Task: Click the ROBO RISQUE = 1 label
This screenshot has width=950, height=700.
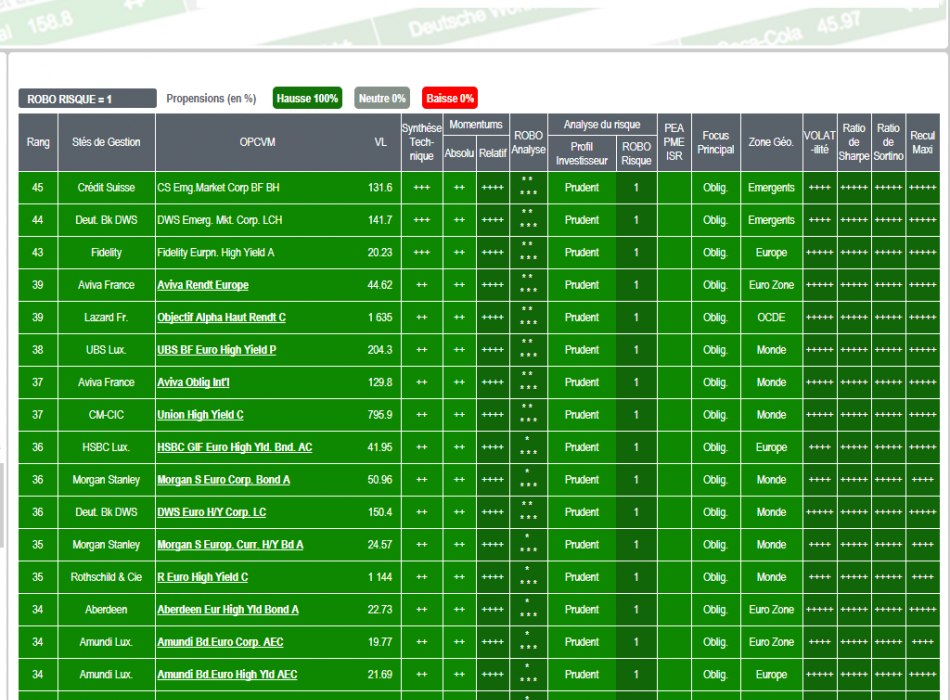Action: (87, 99)
